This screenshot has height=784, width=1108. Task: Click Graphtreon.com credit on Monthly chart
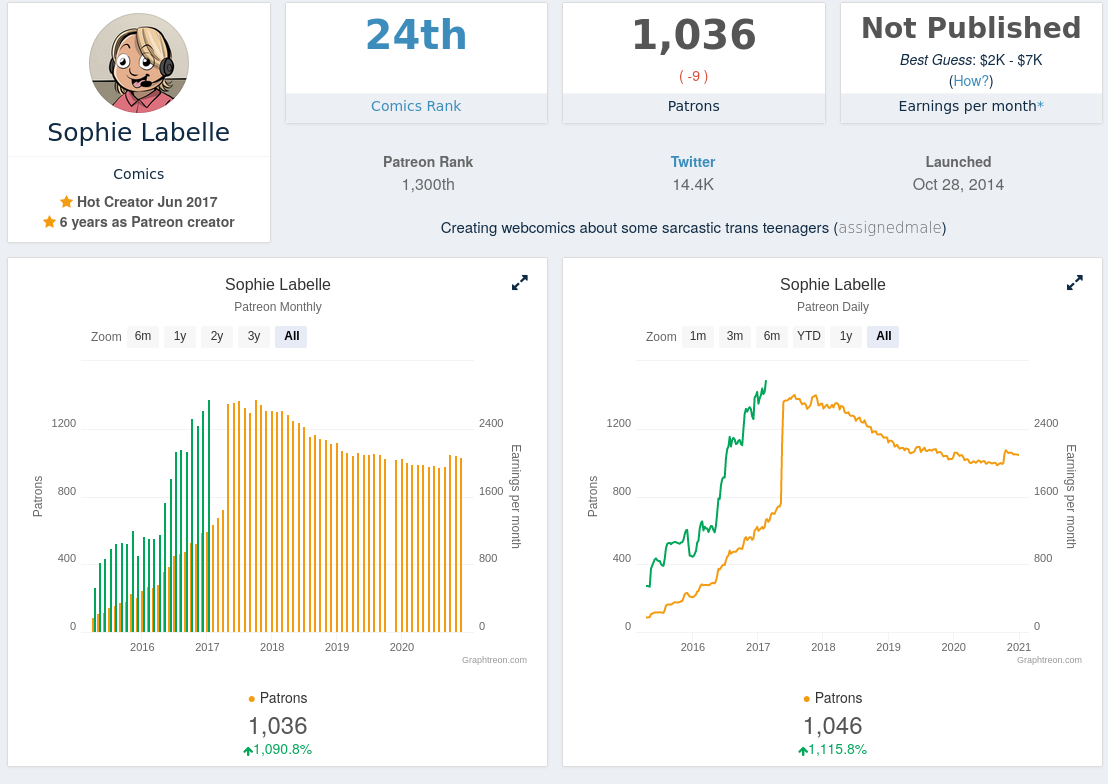coord(494,660)
